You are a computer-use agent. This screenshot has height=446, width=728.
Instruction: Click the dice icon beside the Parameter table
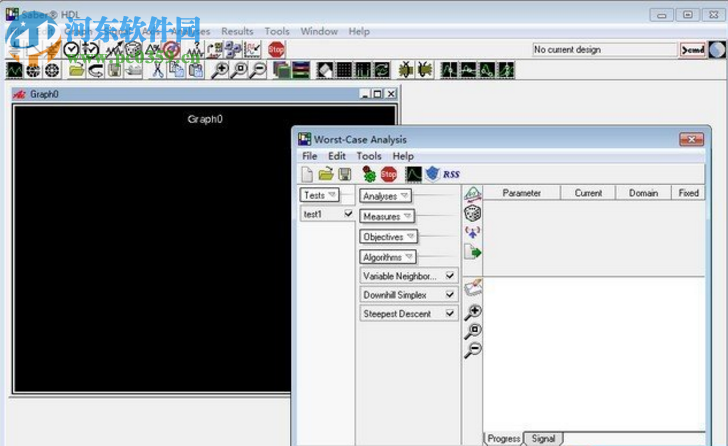coord(473,213)
